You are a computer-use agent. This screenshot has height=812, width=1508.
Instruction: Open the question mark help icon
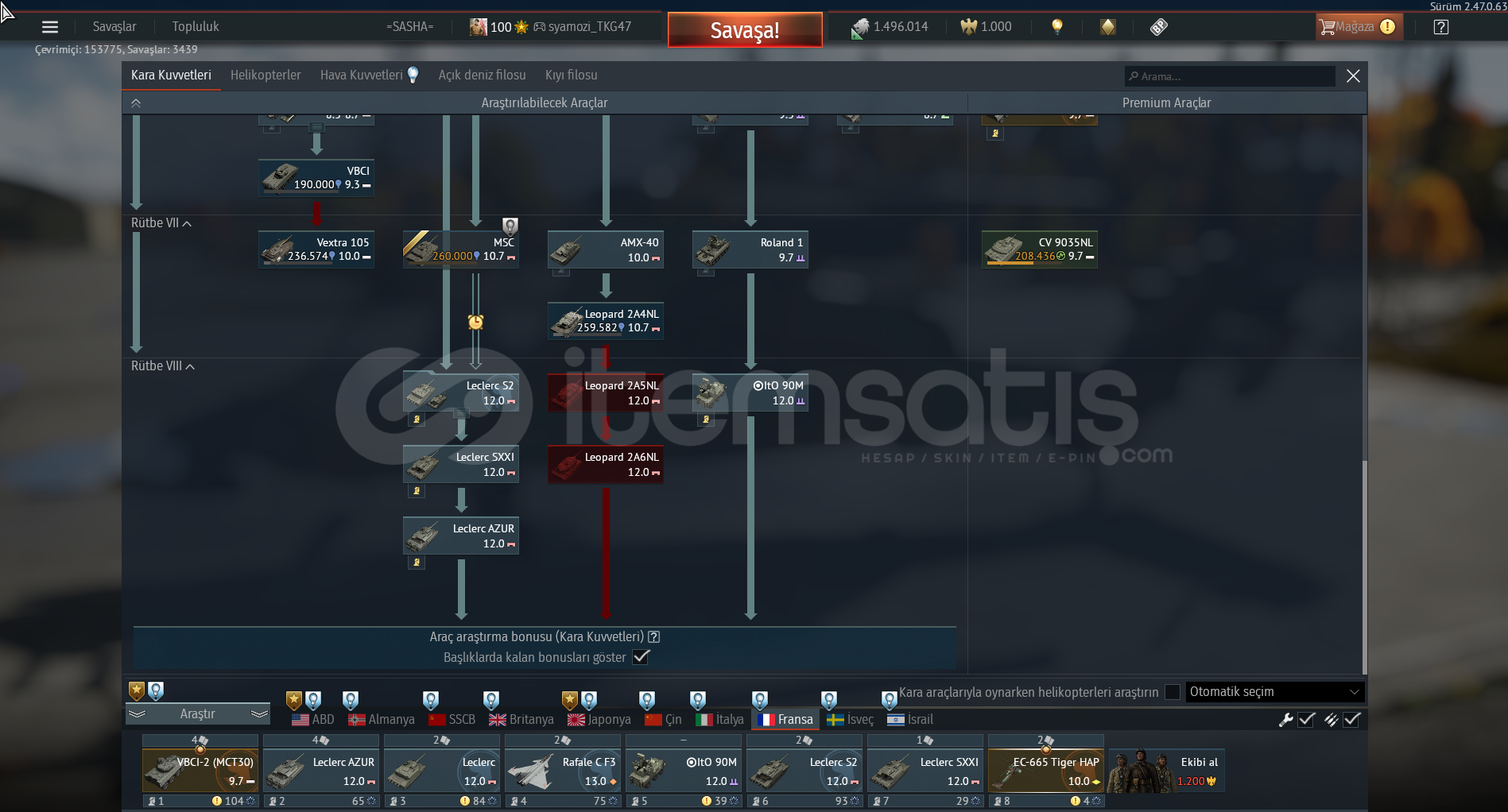[x=1441, y=27]
